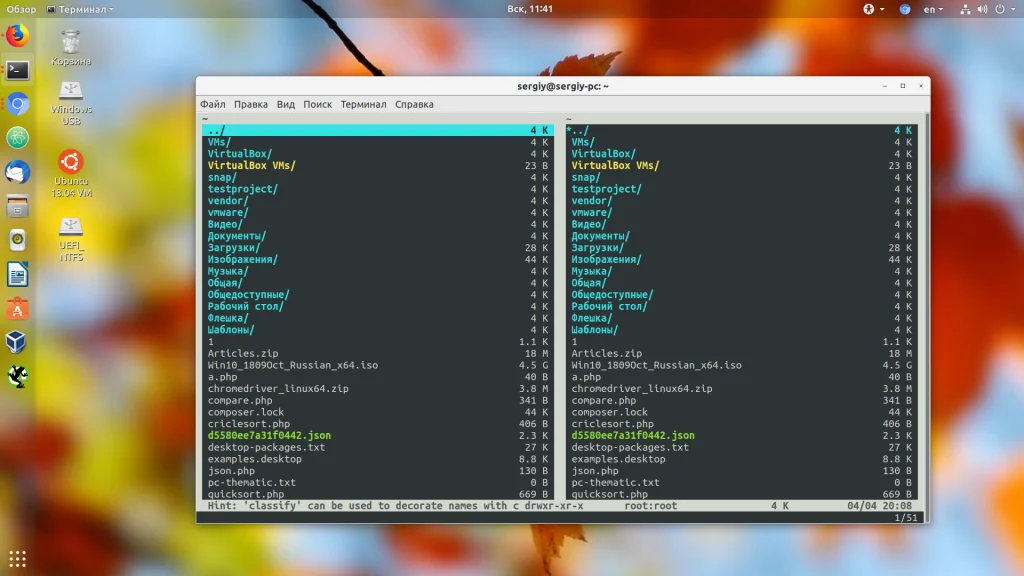This screenshot has height=576, width=1024.
Task: Open the Корзина trash desktop icon
Action: pyautogui.click(x=71, y=46)
